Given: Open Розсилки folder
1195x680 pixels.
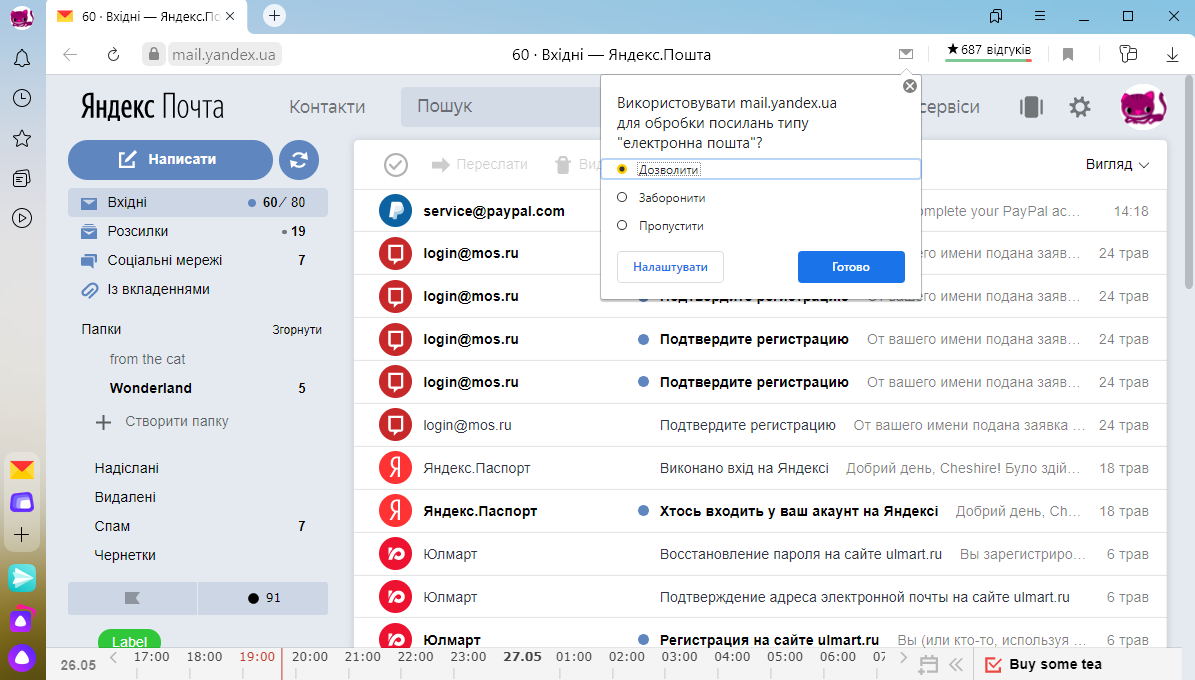Looking at the screenshot, I should point(198,232).
